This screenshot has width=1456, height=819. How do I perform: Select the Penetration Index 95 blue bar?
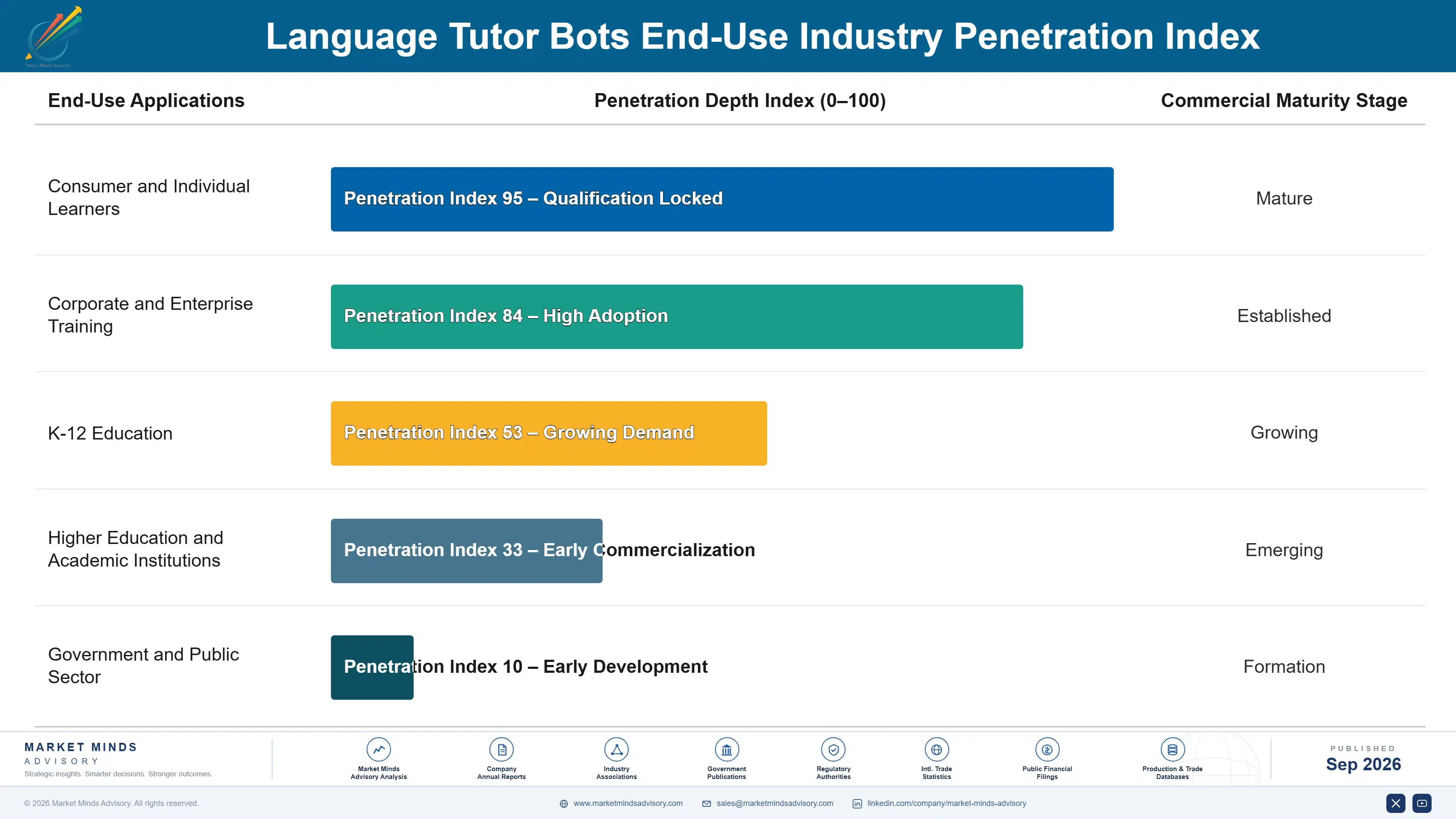(722, 199)
